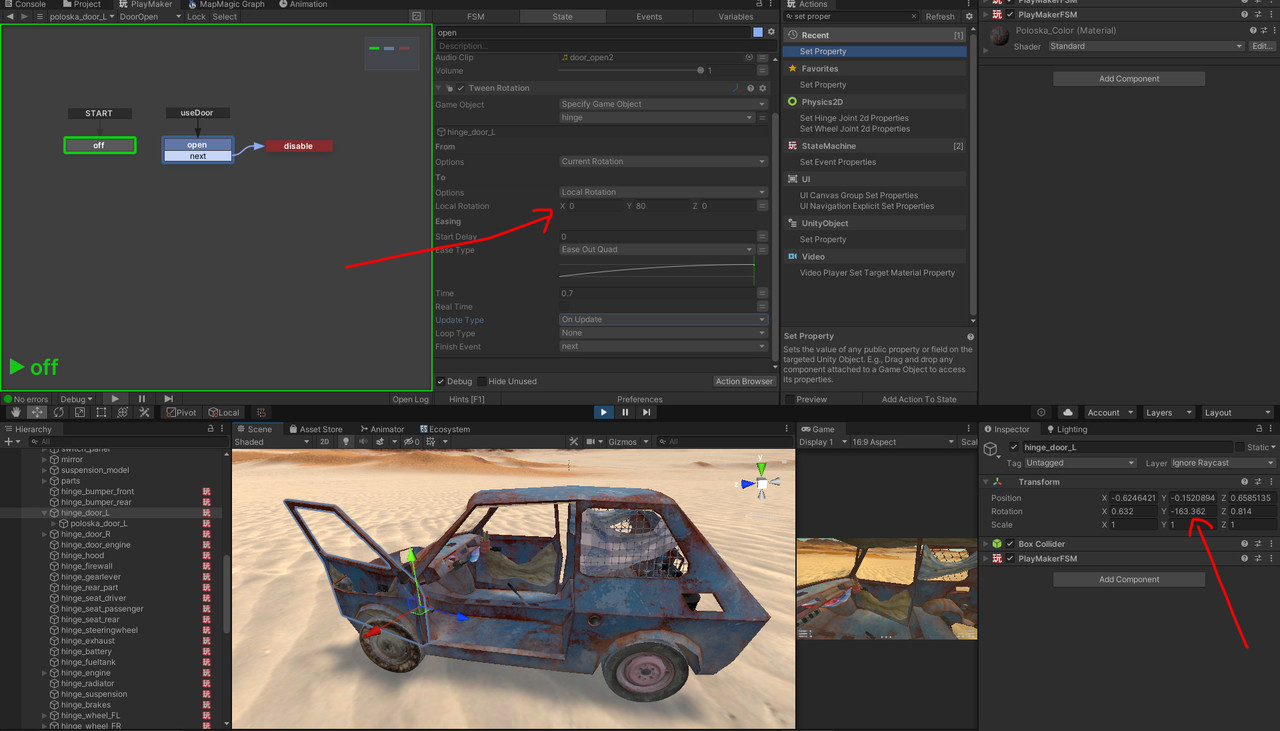Open Unity Collaborate circle icon
1280x731 pixels.
pos(1041,412)
